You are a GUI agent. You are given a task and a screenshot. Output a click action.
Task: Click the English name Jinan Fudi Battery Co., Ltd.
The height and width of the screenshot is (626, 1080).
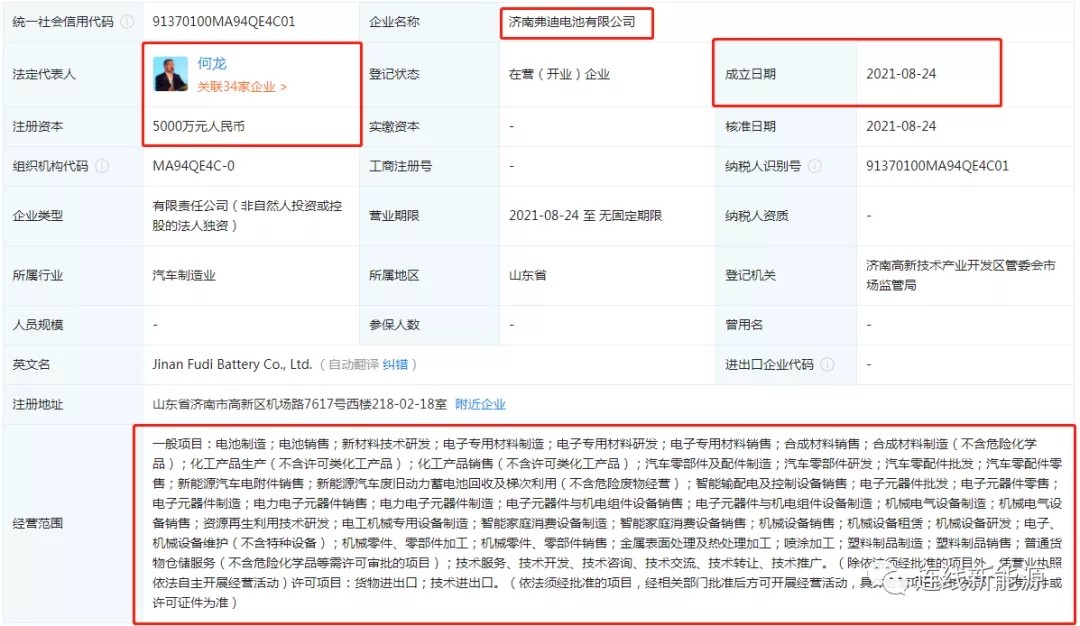(x=232, y=365)
